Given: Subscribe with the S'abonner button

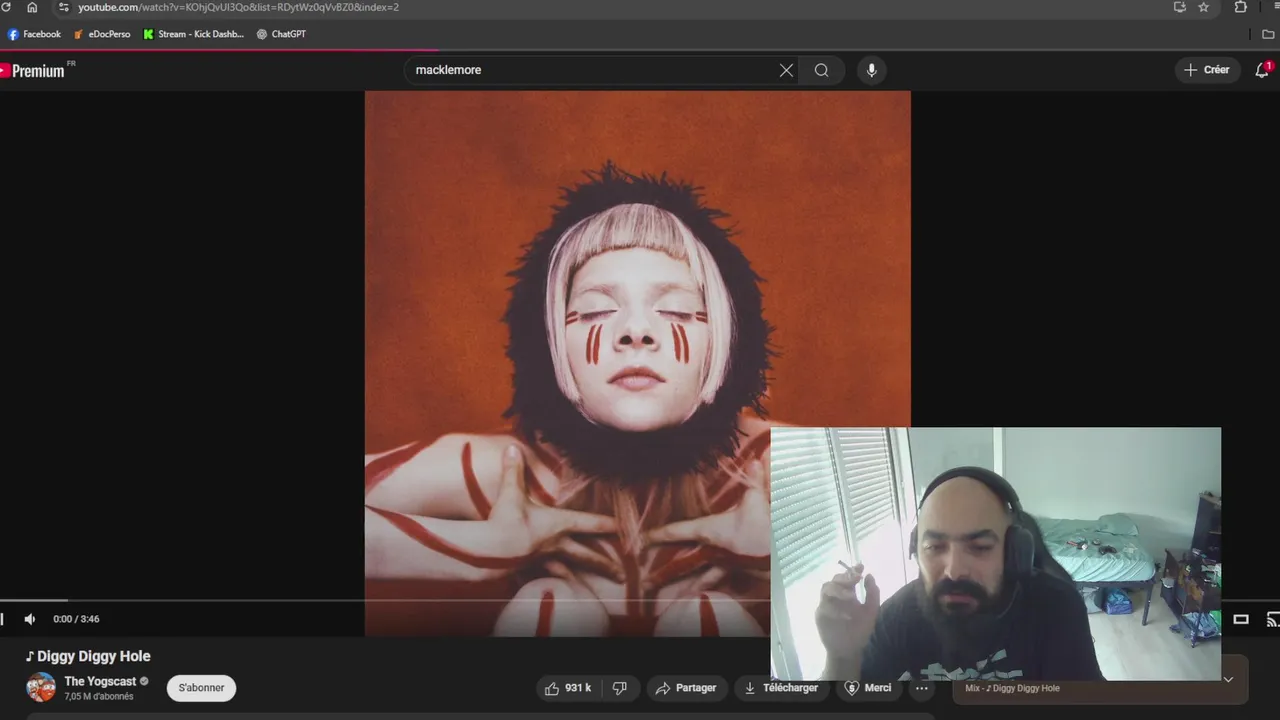Looking at the screenshot, I should (201, 688).
